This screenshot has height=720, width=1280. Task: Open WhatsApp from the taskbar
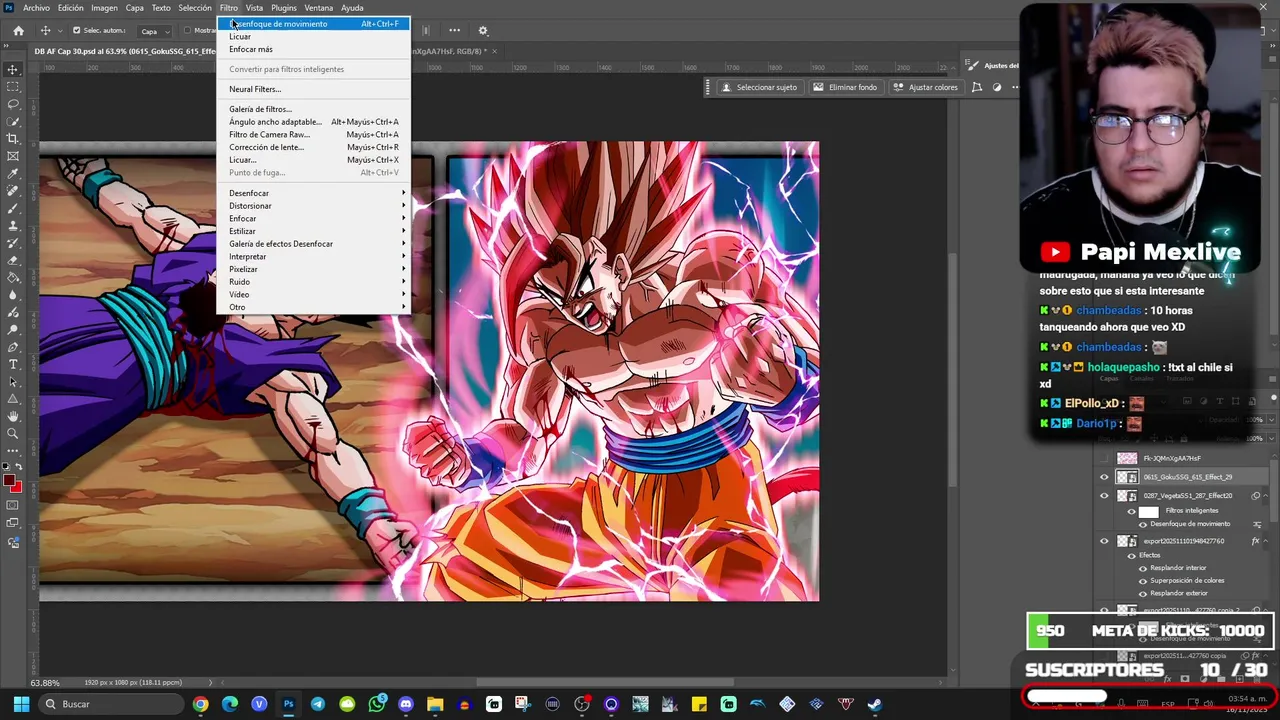pyautogui.click(x=376, y=704)
